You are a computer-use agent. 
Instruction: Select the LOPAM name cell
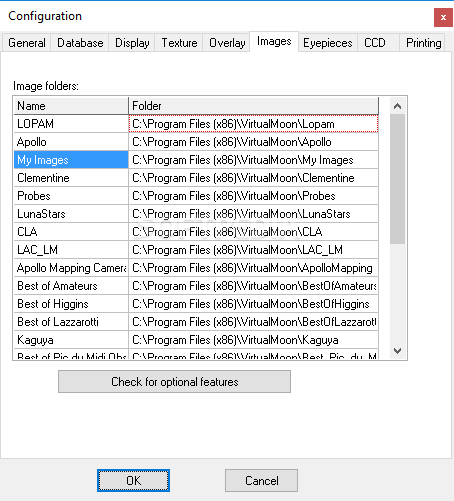pos(71,124)
